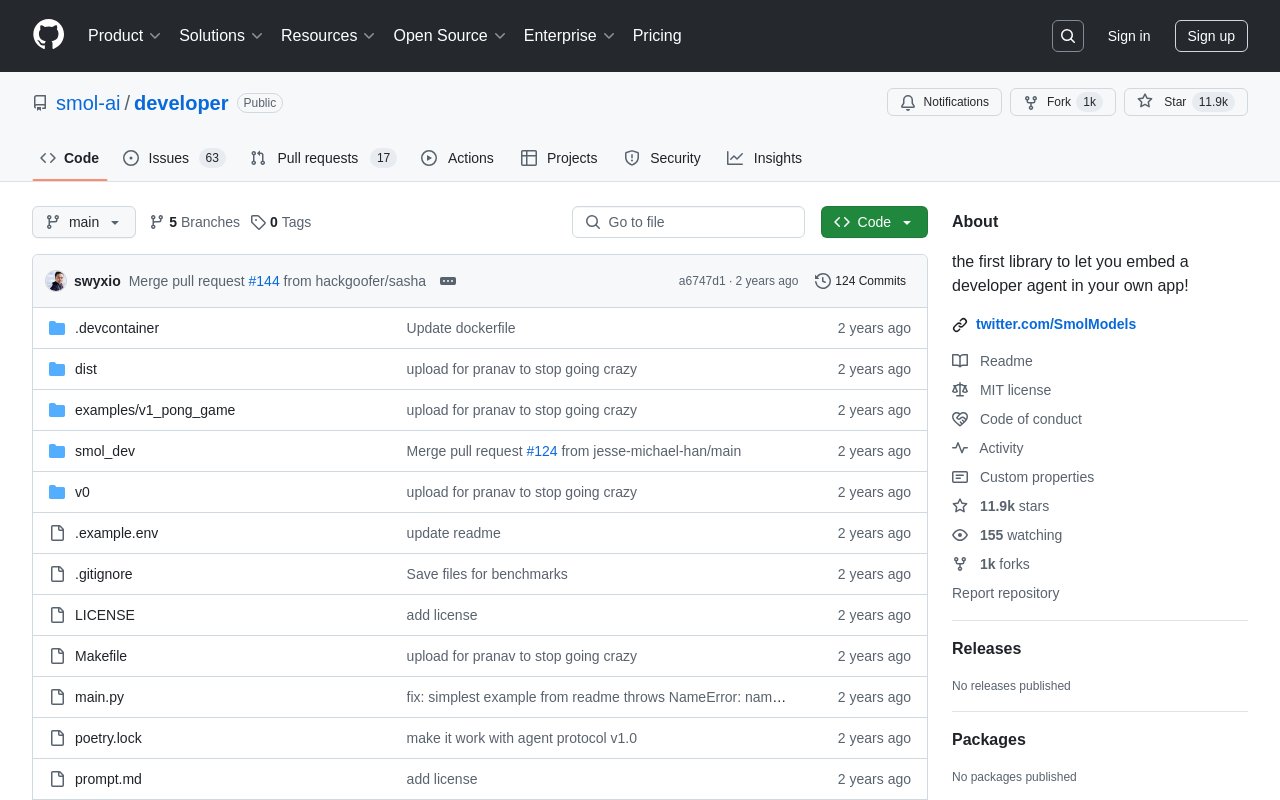Open the Releases heading link

tap(986, 649)
